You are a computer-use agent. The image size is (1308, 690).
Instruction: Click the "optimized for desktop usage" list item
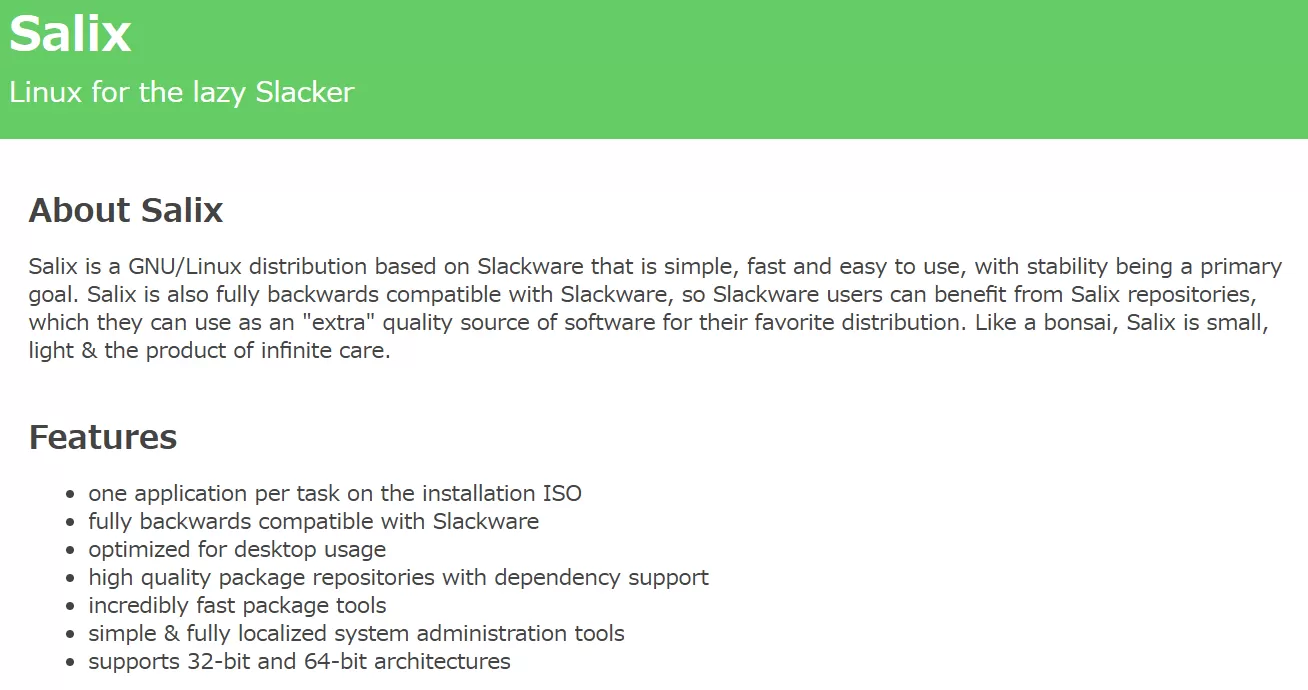pyautogui.click(x=236, y=549)
